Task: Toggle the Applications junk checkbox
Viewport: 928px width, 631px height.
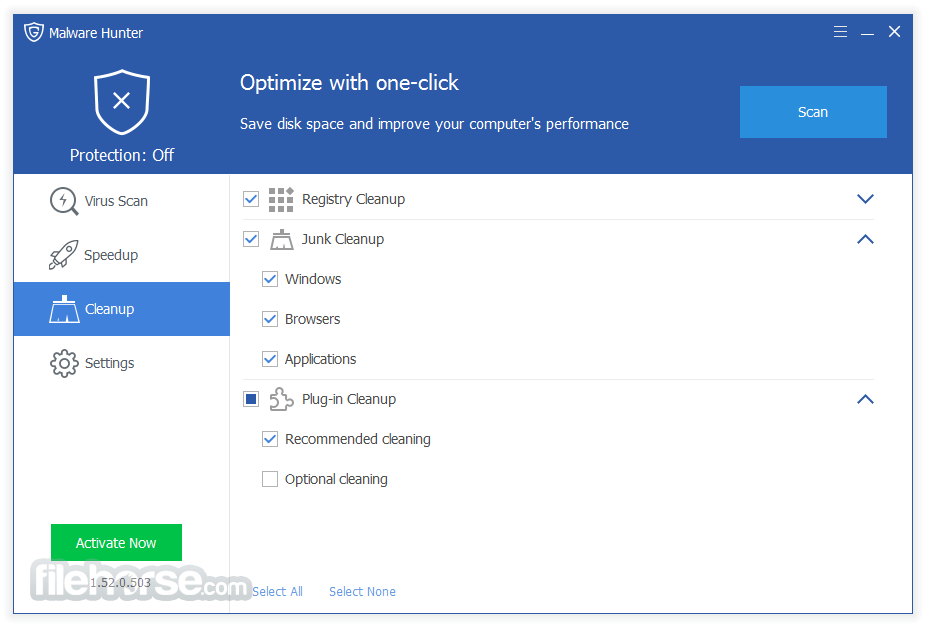Action: 270,359
